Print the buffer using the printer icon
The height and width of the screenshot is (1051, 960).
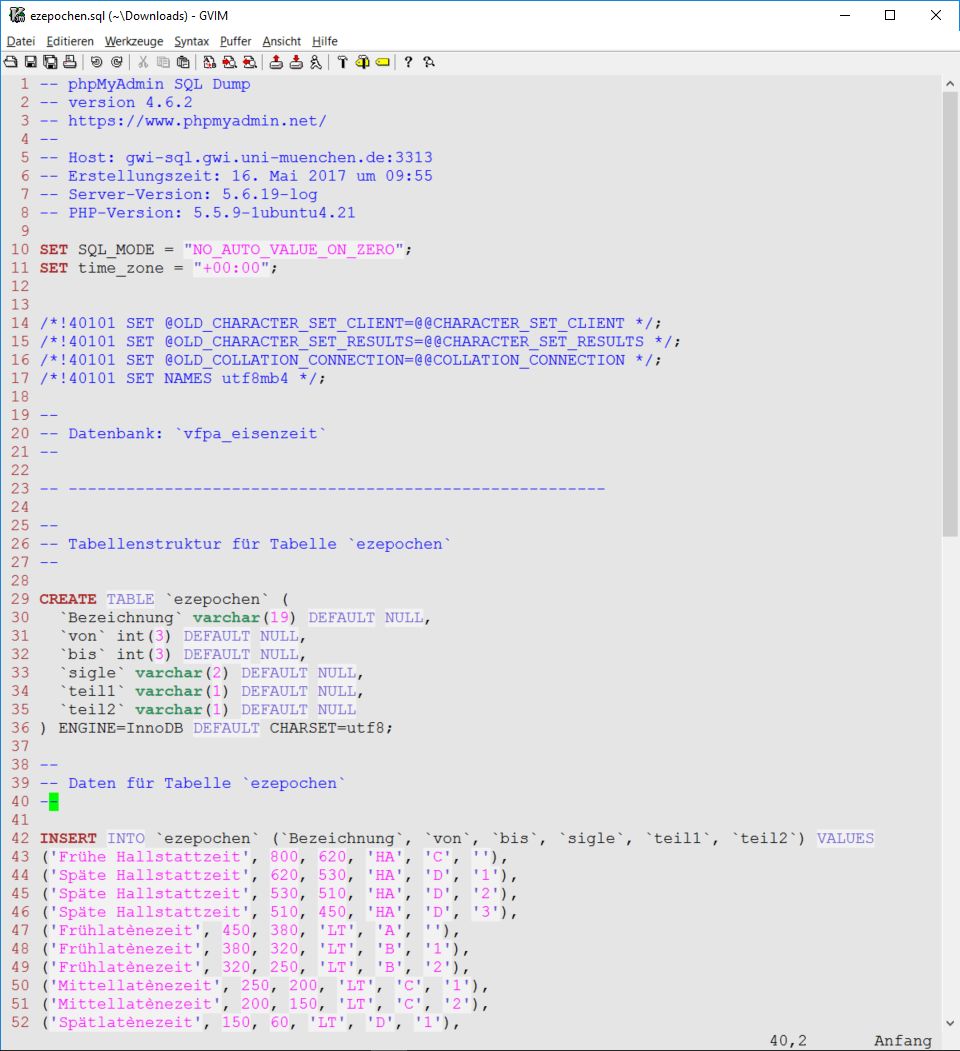point(70,62)
